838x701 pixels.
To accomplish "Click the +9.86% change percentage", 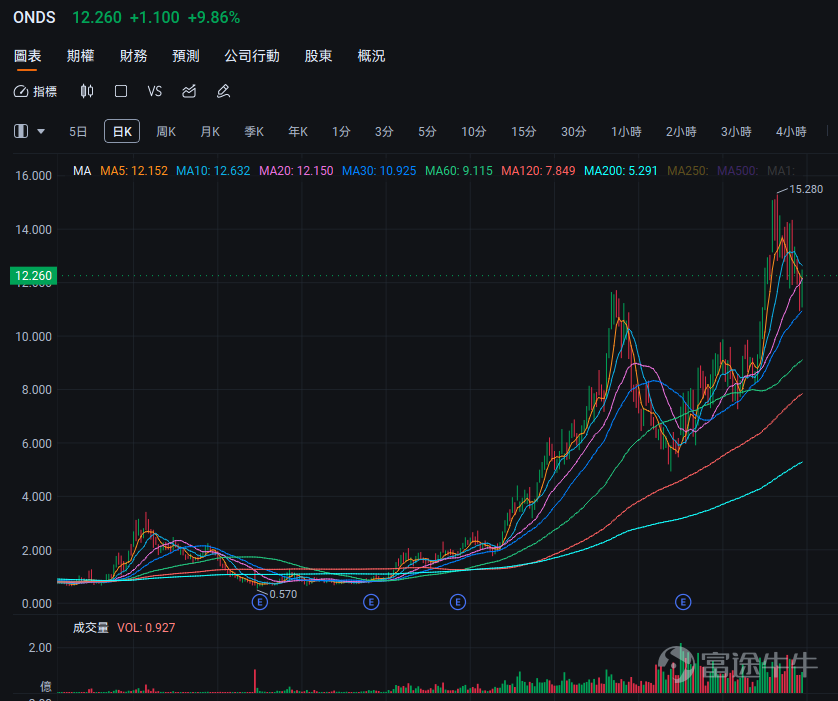I will pyautogui.click(x=214, y=18).
